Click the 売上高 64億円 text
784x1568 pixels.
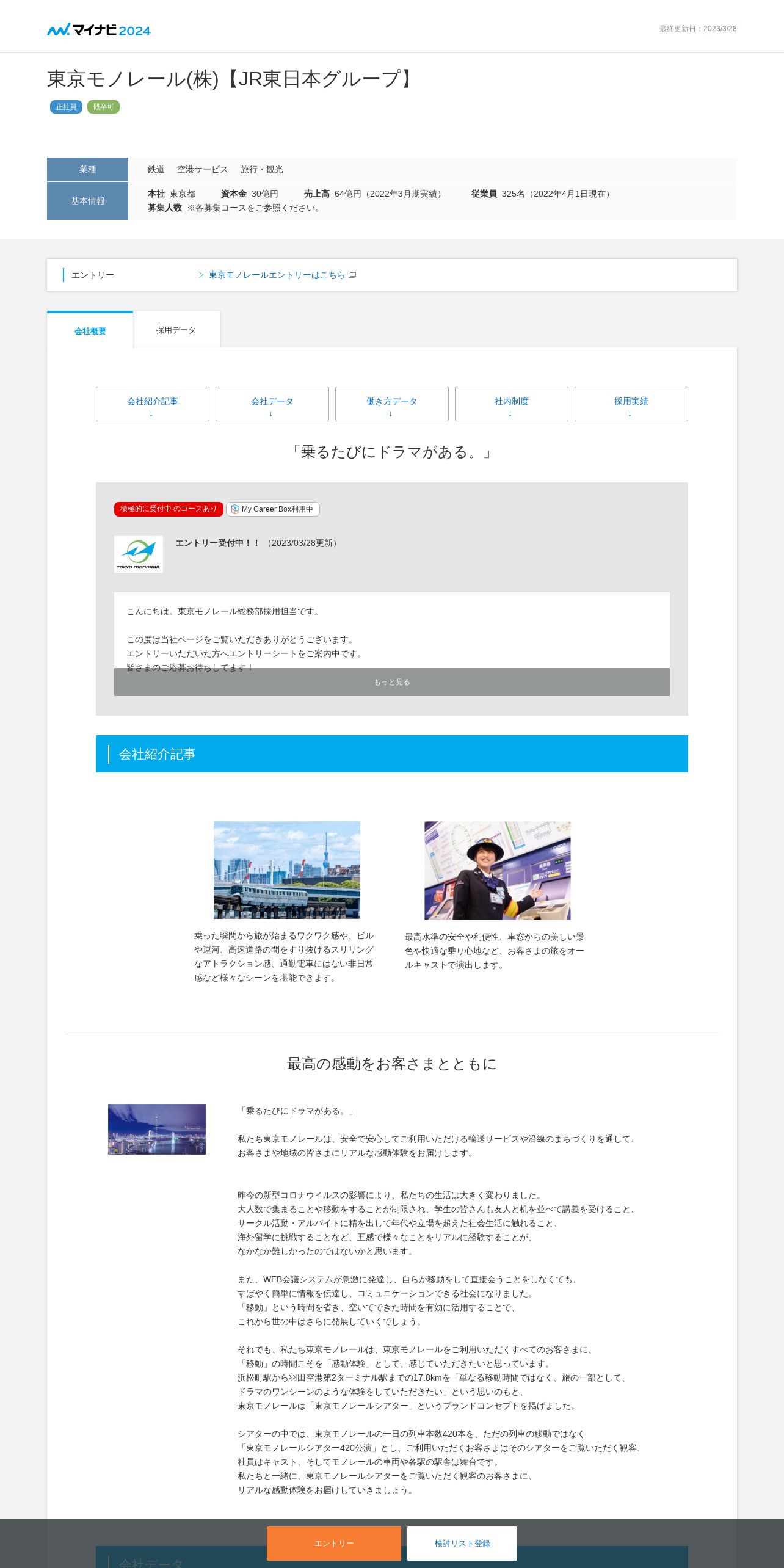tap(375, 194)
